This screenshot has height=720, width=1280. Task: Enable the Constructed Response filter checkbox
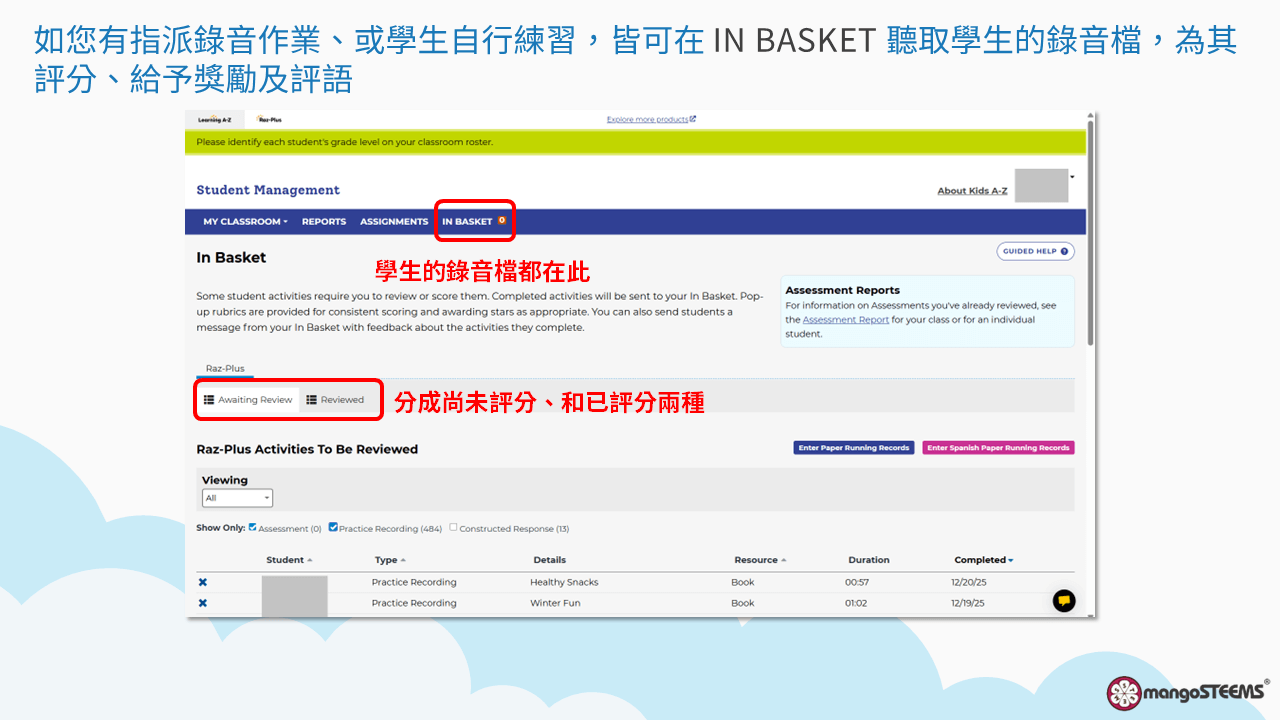coord(454,527)
